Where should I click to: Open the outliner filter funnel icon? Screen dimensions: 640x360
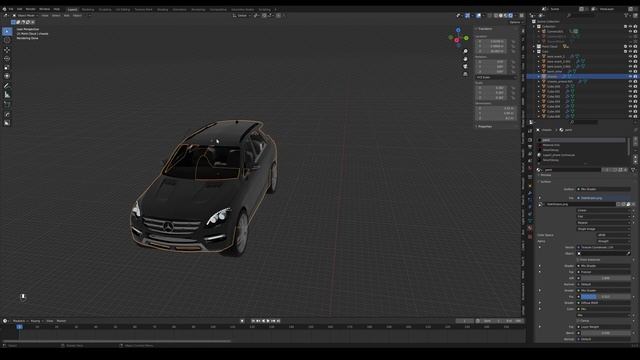[x=626, y=16]
